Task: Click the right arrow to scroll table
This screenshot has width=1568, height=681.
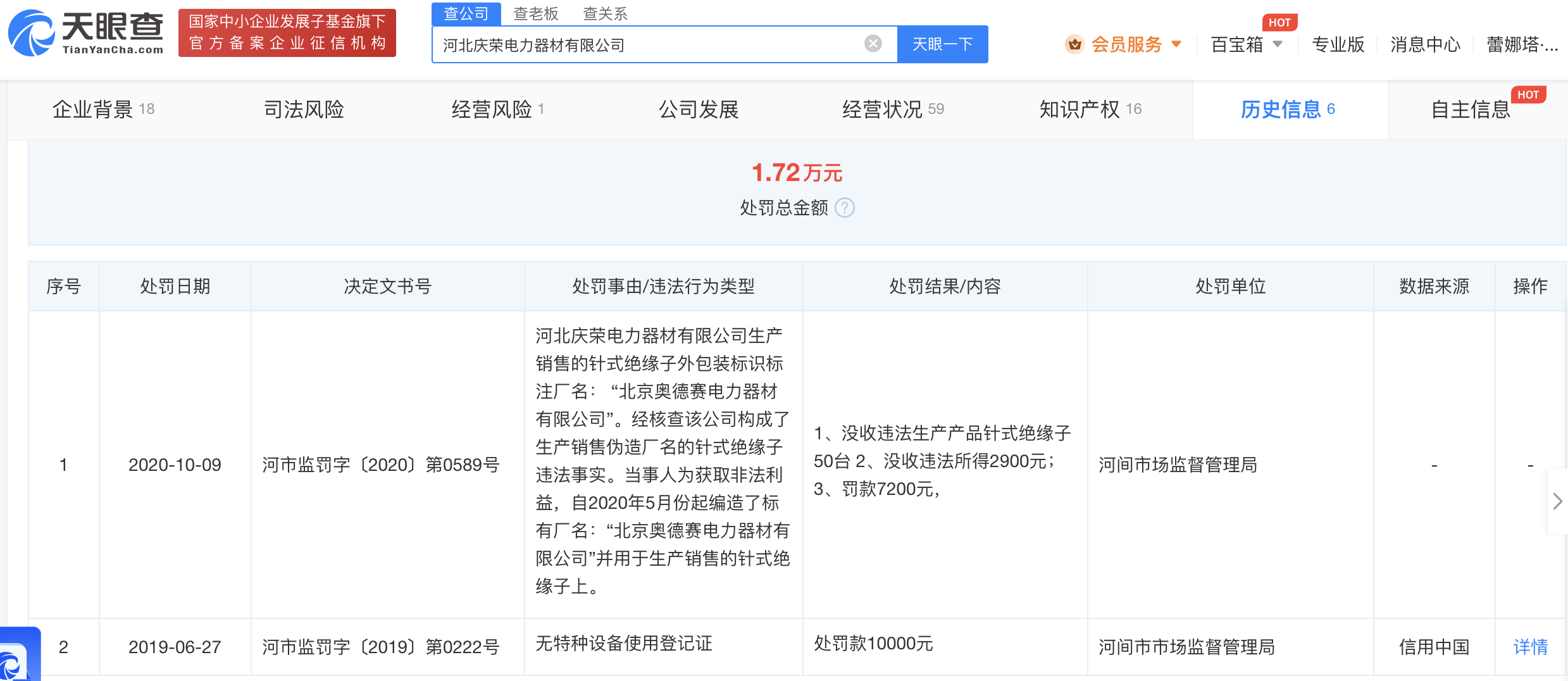Action: coord(1557,501)
